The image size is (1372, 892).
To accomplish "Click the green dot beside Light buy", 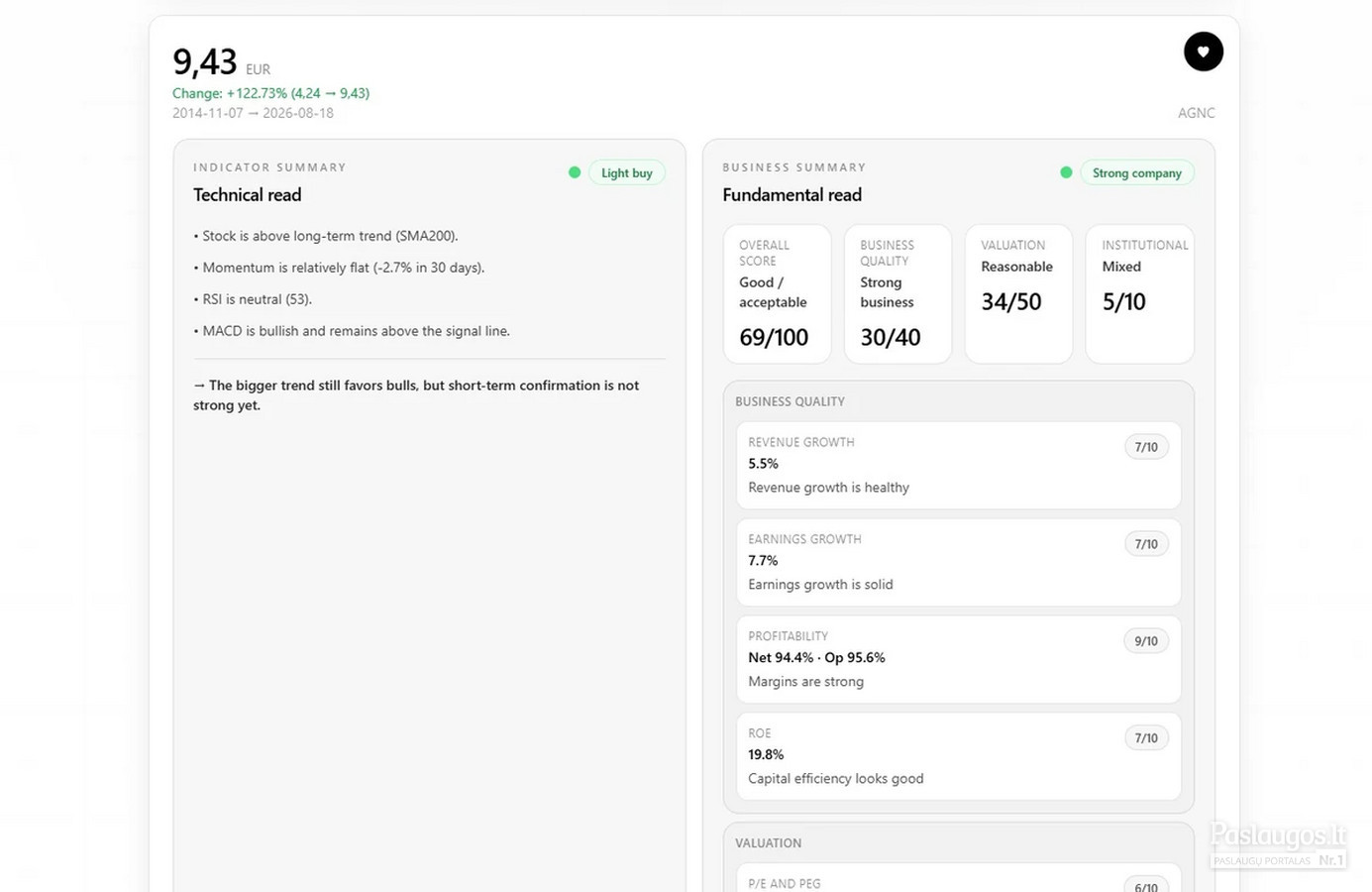I will point(575,172).
